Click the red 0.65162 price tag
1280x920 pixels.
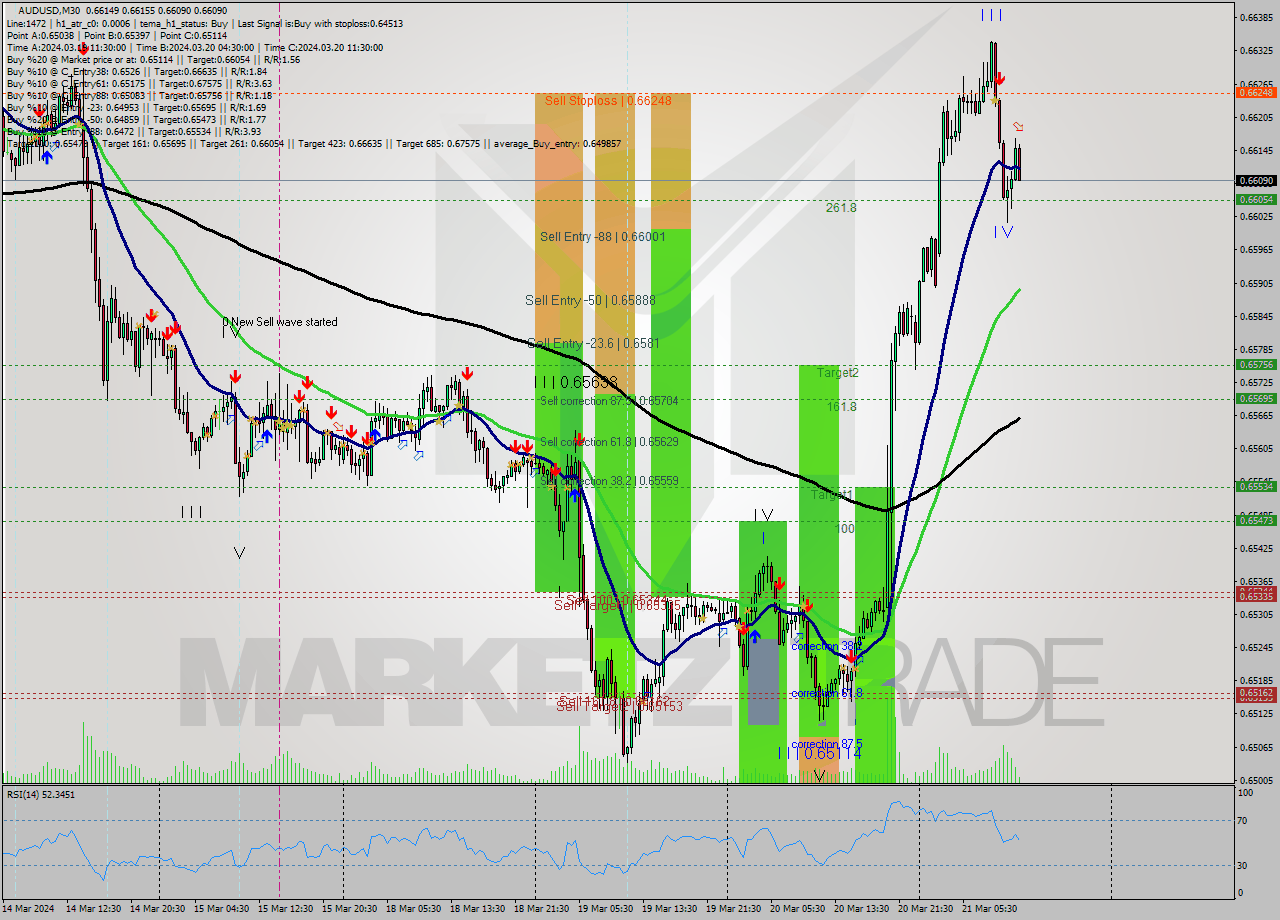(1255, 692)
